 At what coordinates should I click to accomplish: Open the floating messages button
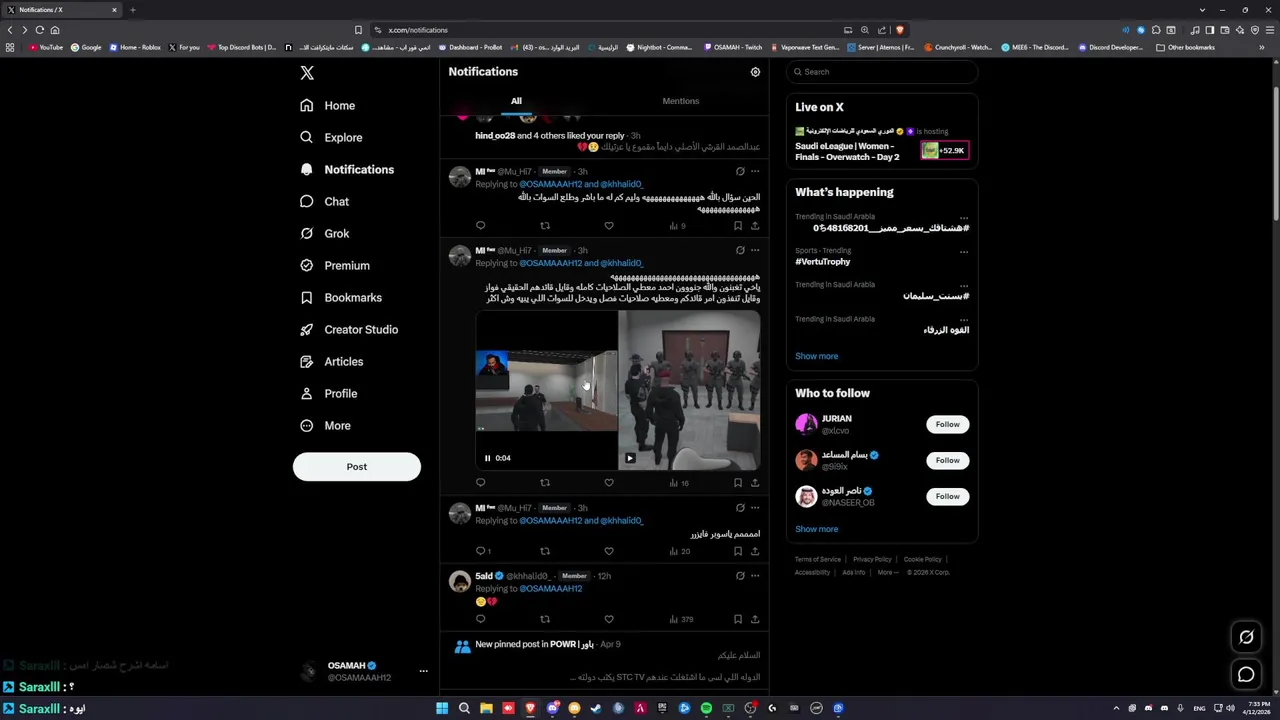point(1246,675)
